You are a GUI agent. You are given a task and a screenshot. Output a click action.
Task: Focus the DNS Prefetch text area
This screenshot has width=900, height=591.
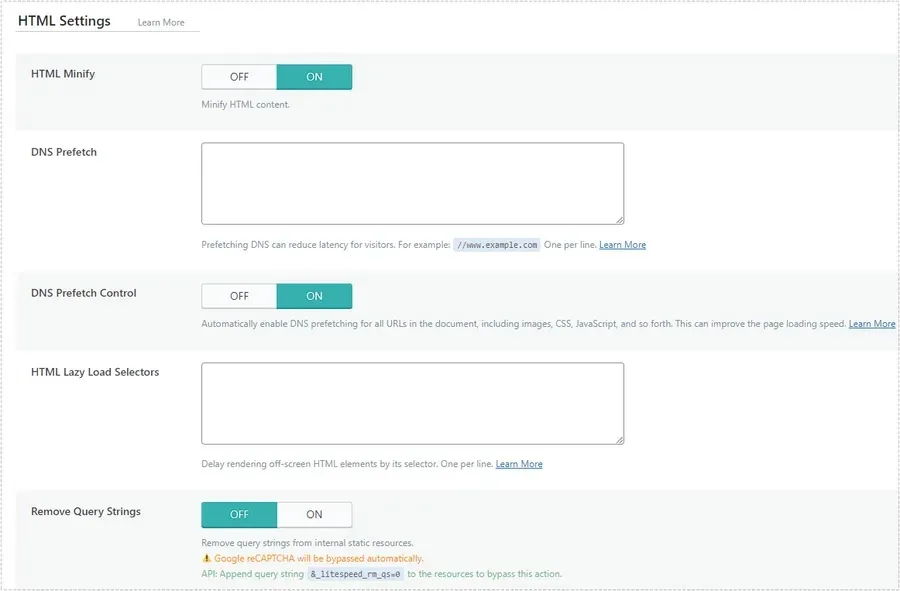[x=413, y=184]
